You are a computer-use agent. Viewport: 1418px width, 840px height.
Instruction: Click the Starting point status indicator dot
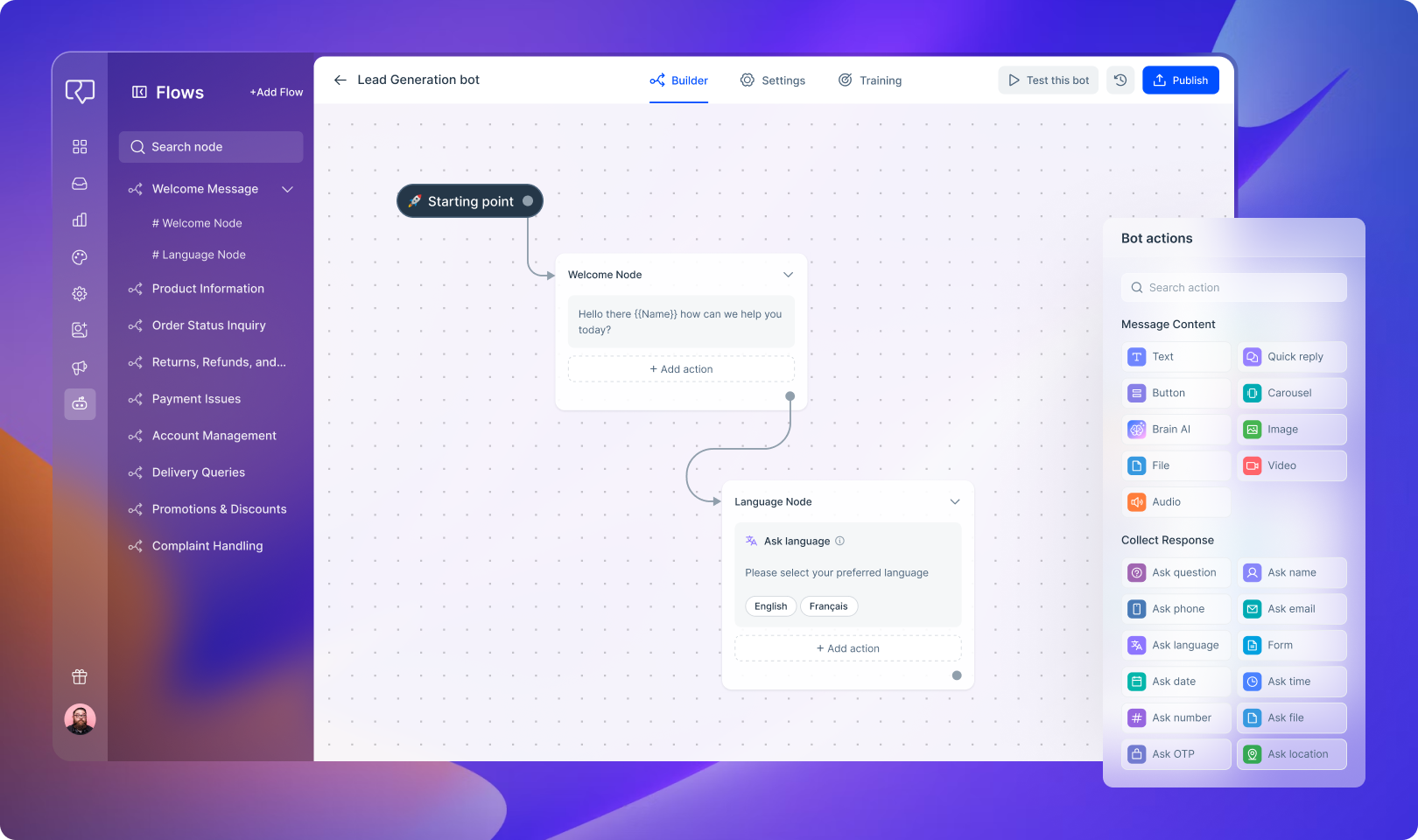tap(526, 200)
